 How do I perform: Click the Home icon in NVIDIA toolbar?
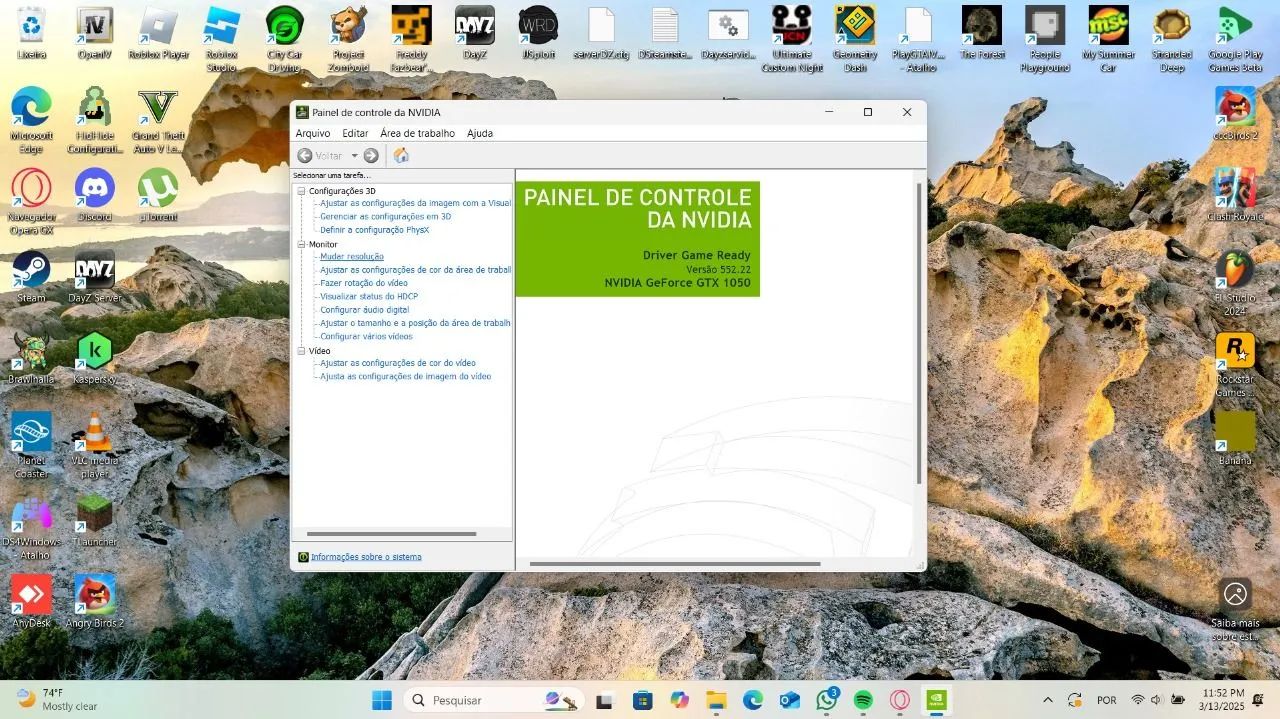click(401, 155)
